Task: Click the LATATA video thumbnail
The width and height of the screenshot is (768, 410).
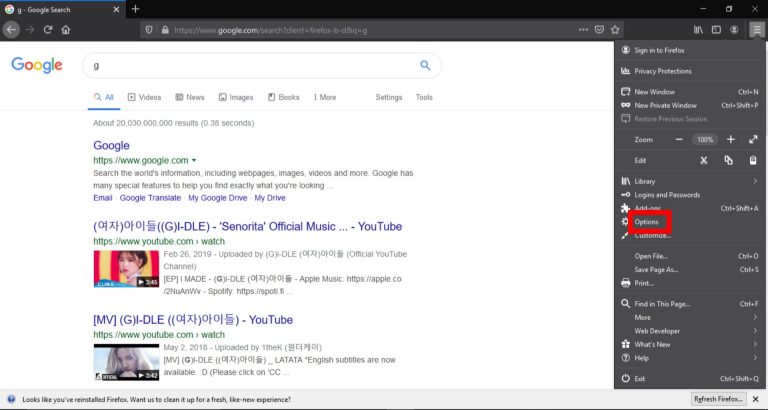Action: (126, 362)
